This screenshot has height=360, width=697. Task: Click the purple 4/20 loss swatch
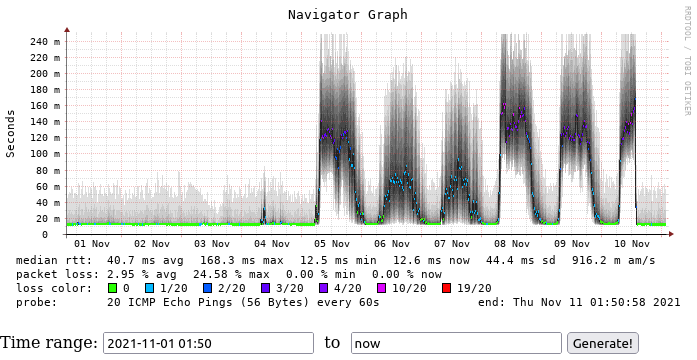[324, 288]
